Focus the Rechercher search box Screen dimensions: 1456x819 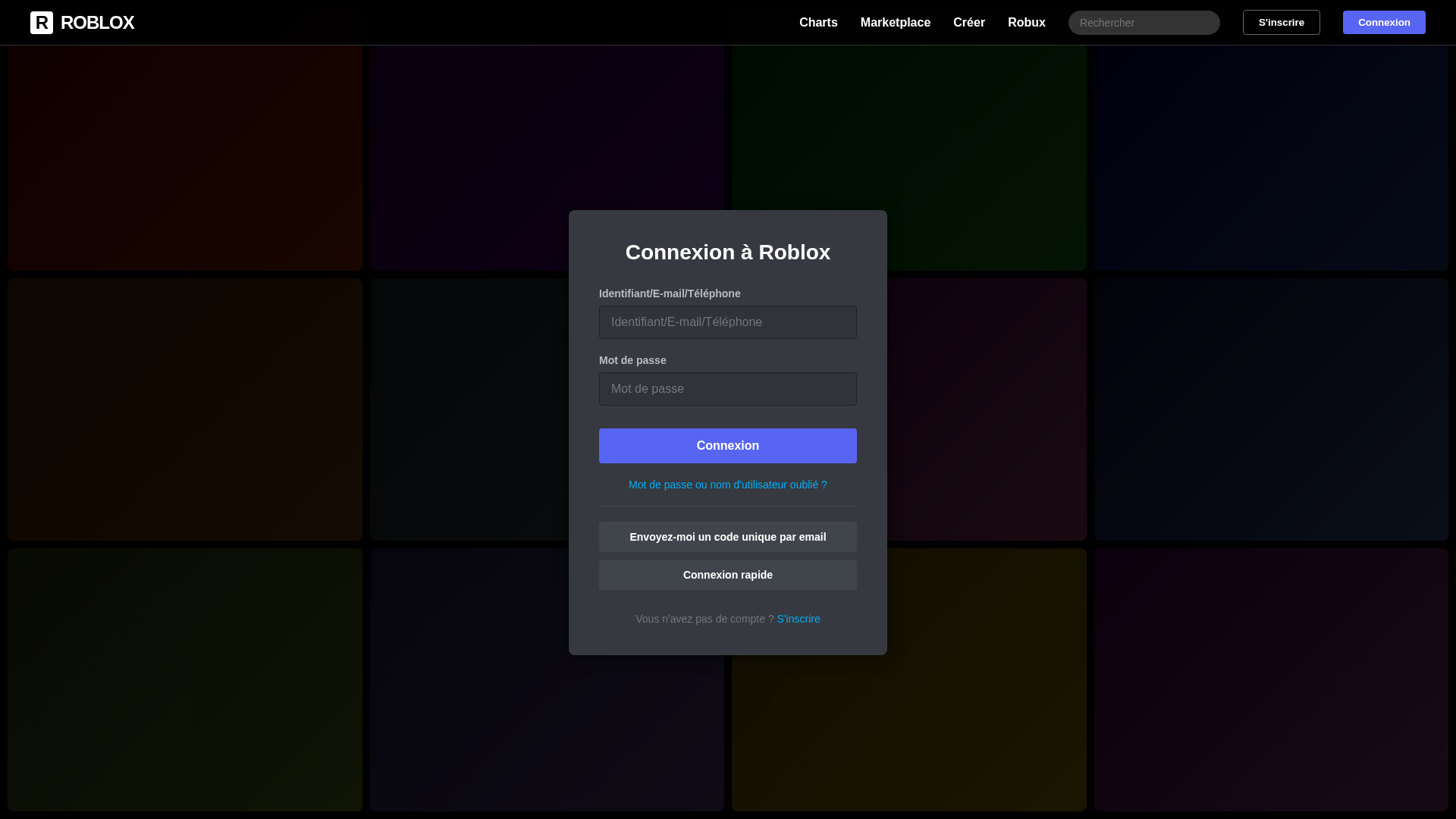[1144, 23]
